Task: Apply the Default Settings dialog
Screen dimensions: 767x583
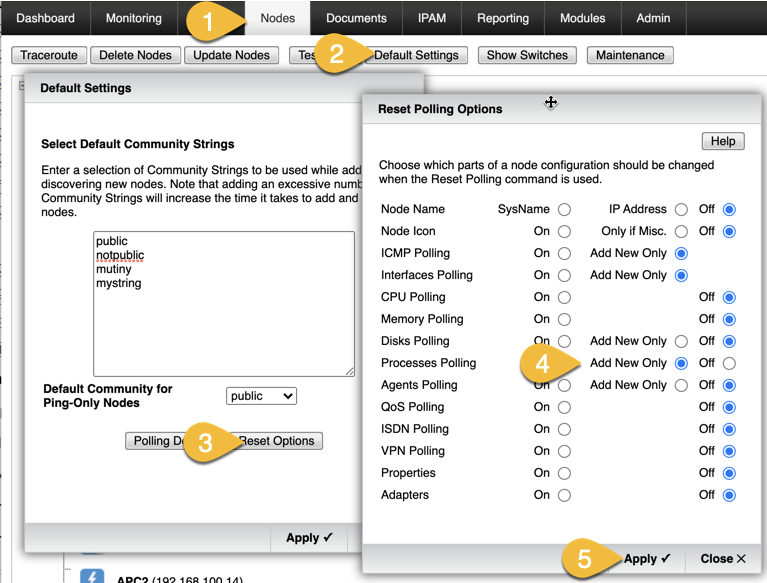Action: 309,538
